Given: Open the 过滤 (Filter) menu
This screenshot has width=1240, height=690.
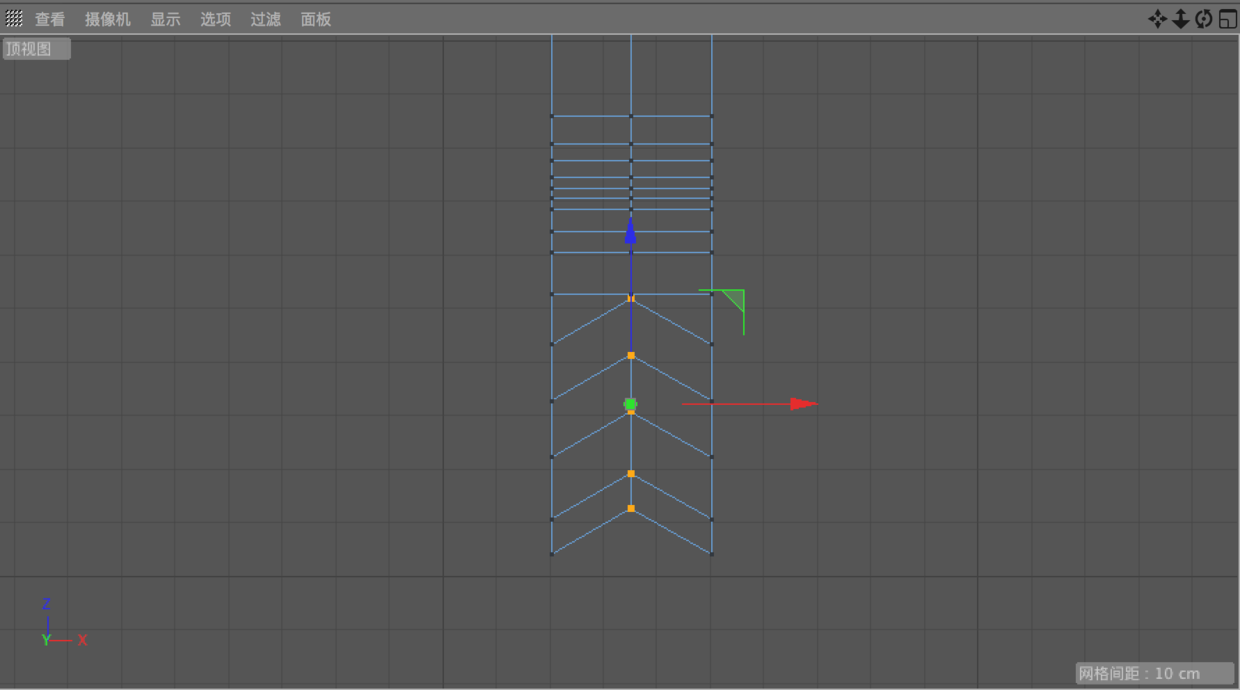Looking at the screenshot, I should click(266, 19).
